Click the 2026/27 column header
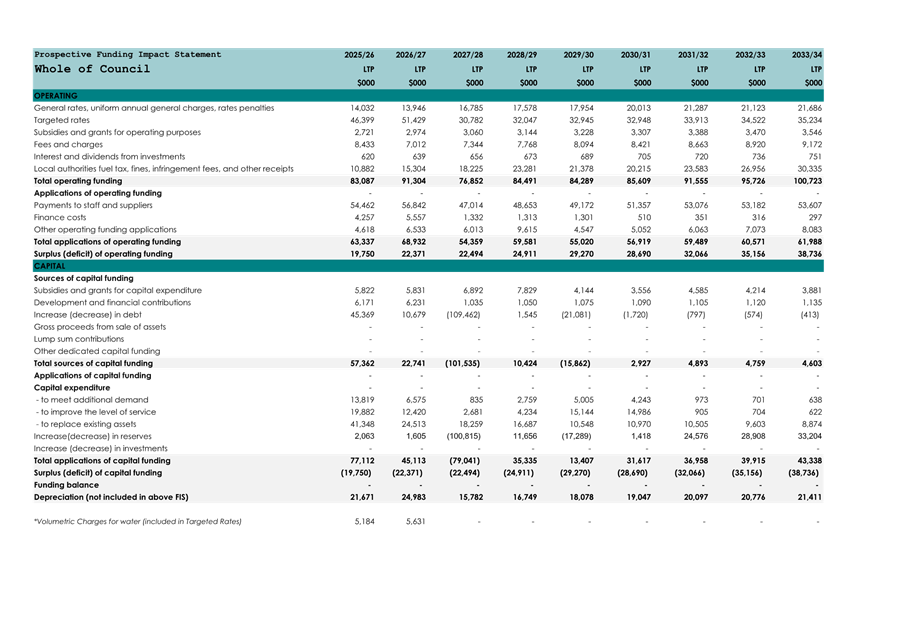Screen dimensions: 907x626 coord(411,55)
